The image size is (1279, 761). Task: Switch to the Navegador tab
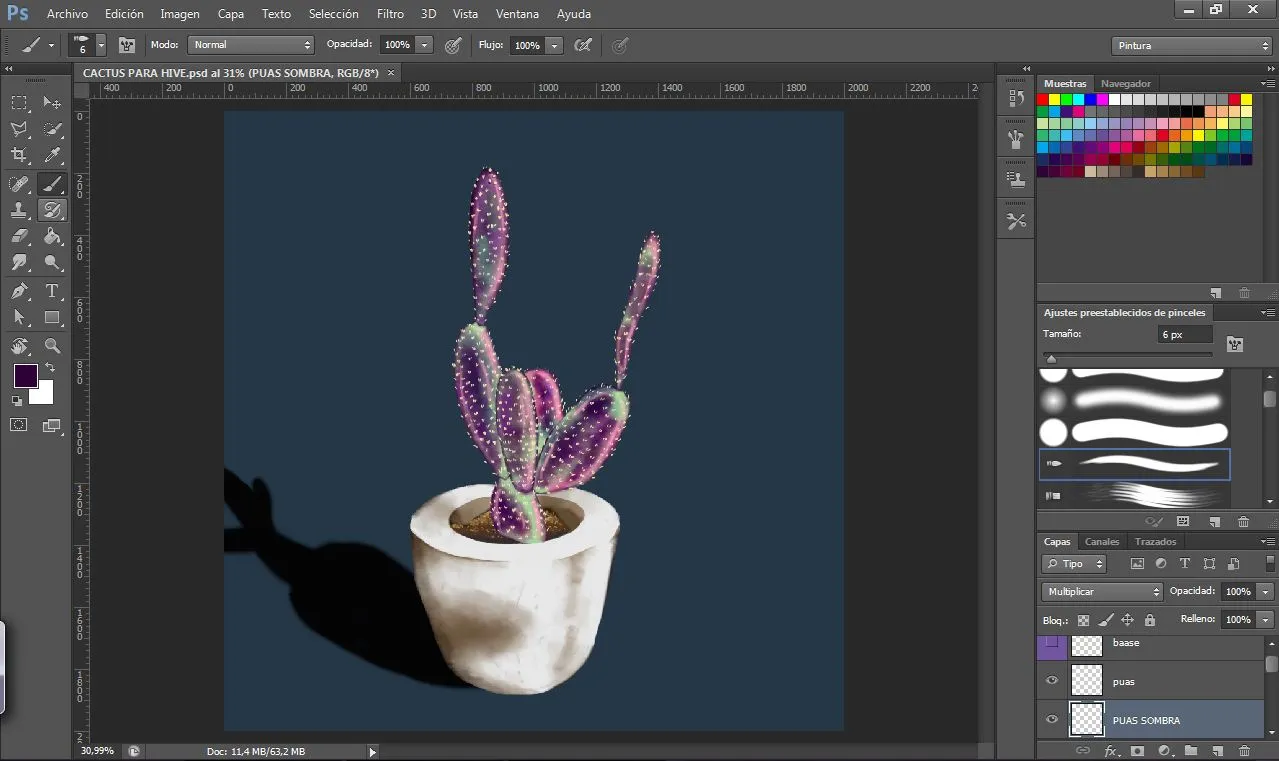tap(1126, 84)
